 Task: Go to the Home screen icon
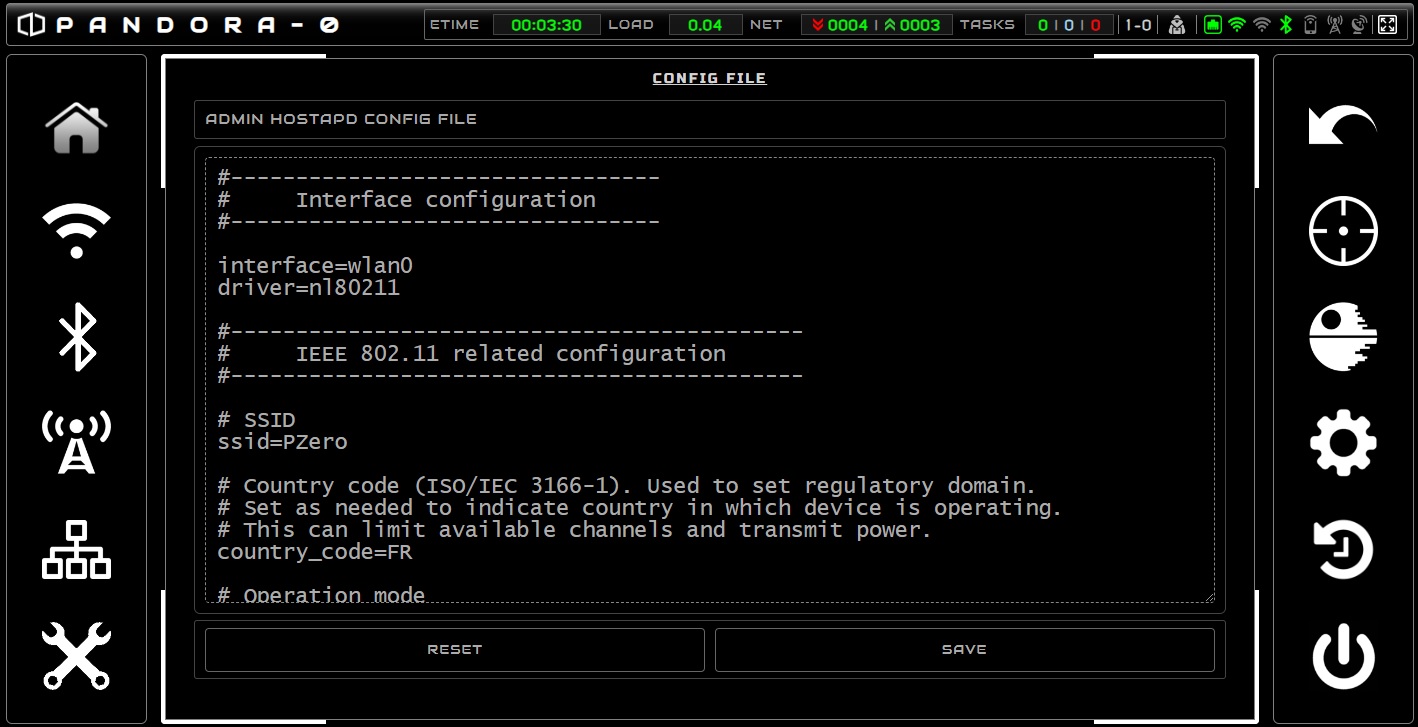(x=76, y=128)
